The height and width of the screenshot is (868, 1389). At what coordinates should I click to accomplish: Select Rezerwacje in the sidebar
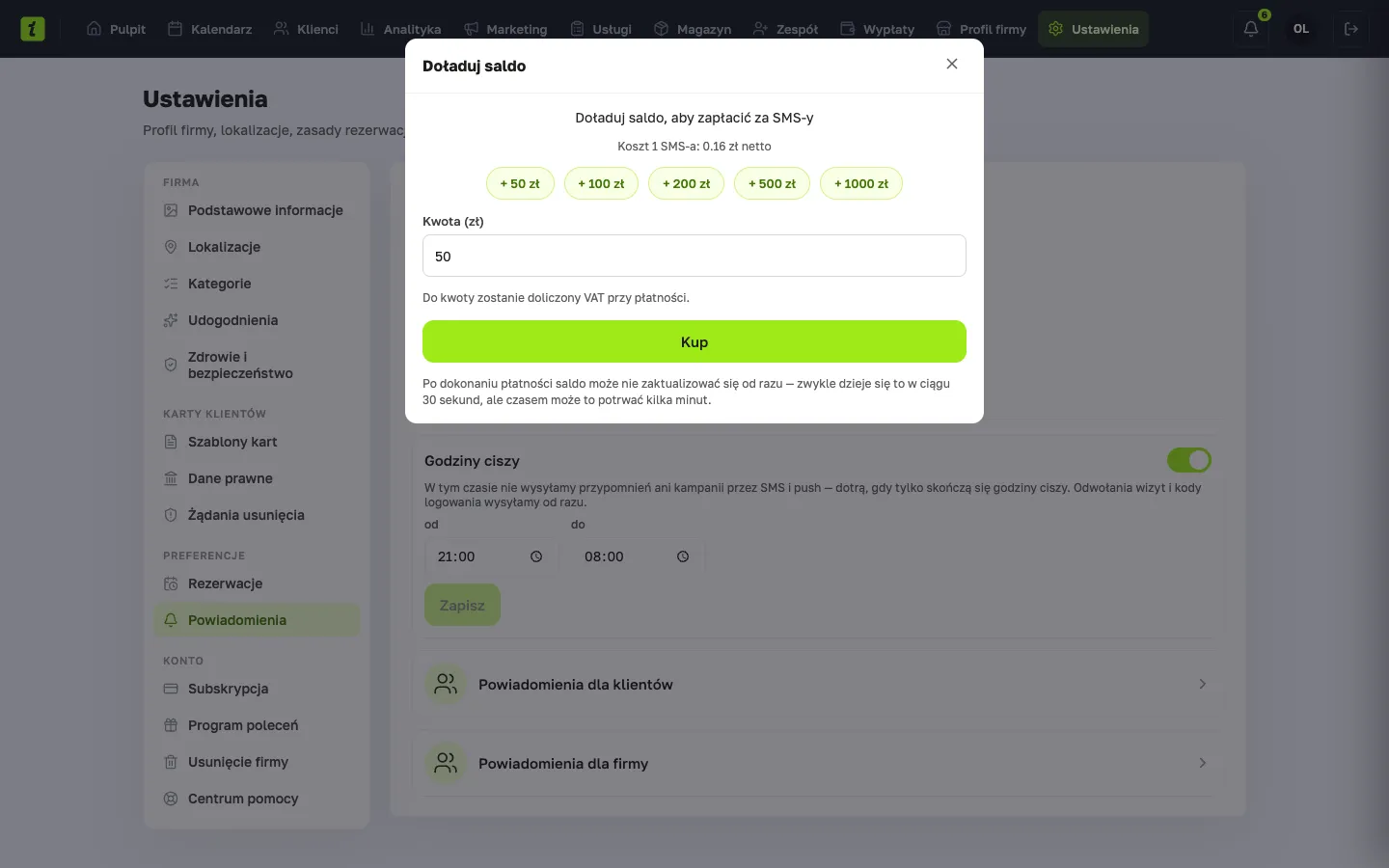point(257,583)
